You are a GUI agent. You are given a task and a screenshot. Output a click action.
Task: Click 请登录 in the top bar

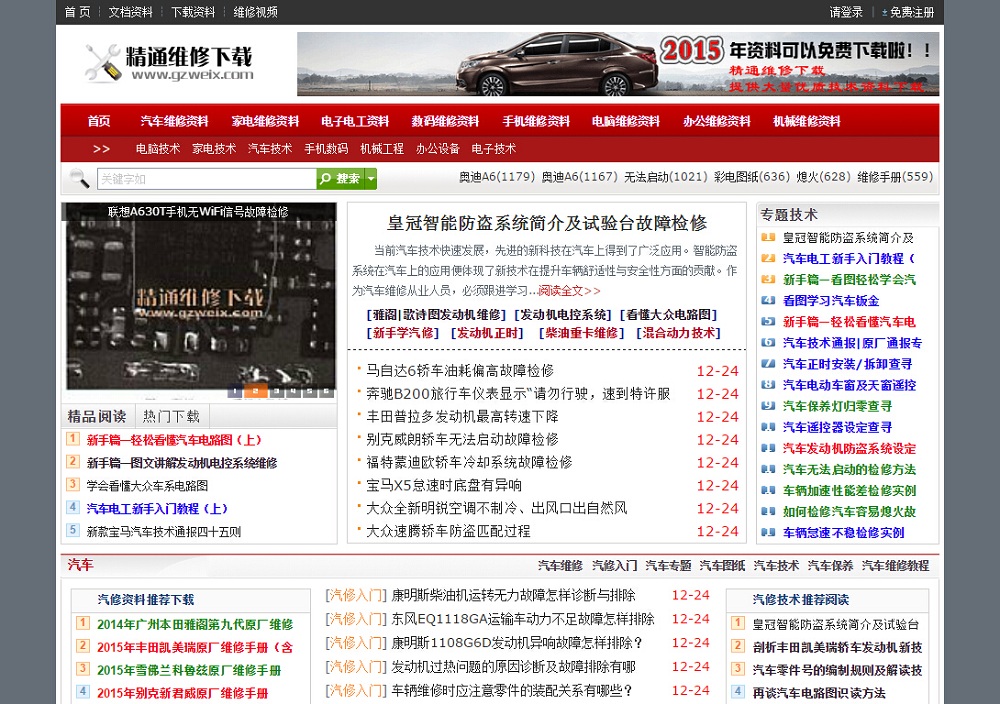click(x=846, y=12)
